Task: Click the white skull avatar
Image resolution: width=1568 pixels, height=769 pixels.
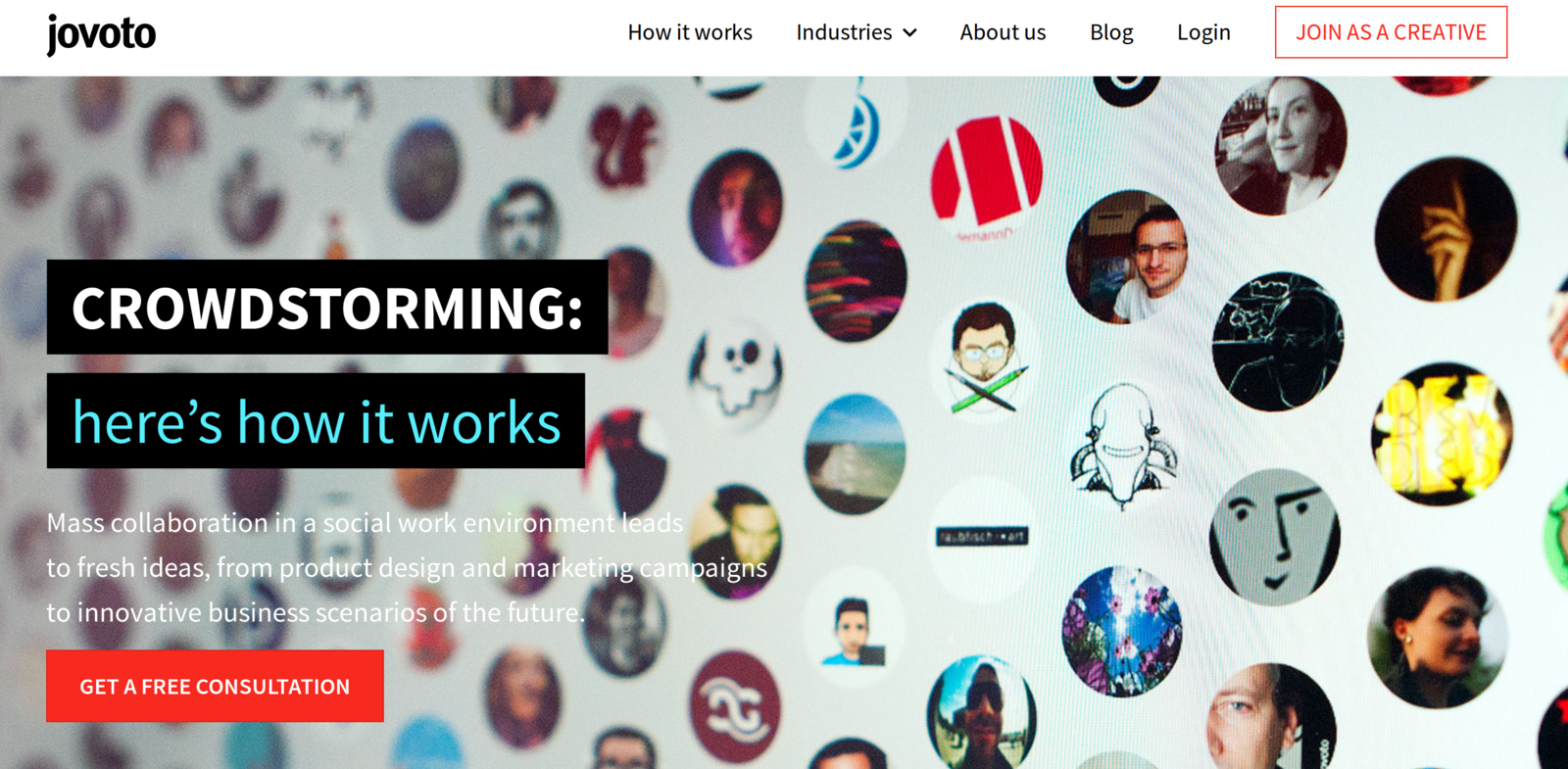Action: pyautogui.click(x=735, y=374)
